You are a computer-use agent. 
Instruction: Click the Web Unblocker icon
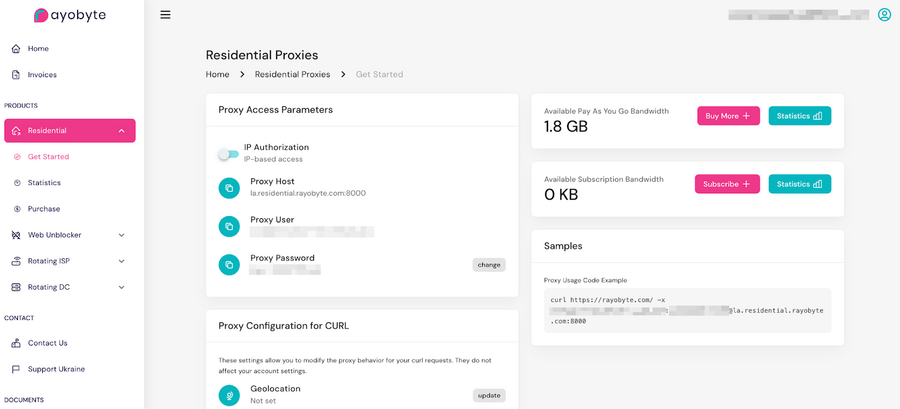pyautogui.click(x=16, y=235)
